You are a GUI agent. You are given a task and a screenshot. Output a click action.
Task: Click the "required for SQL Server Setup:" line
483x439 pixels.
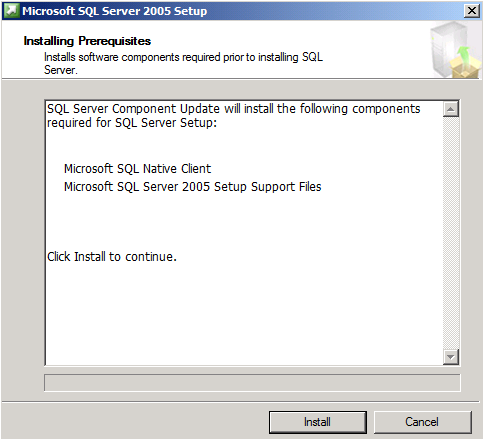(x=132, y=123)
